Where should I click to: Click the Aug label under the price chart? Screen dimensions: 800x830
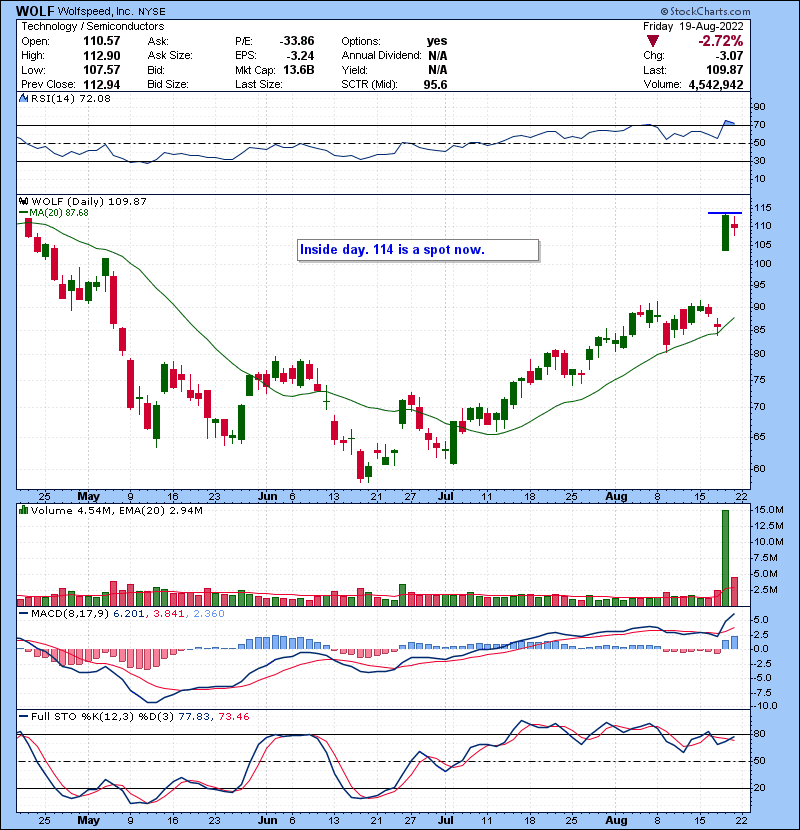click(x=616, y=497)
